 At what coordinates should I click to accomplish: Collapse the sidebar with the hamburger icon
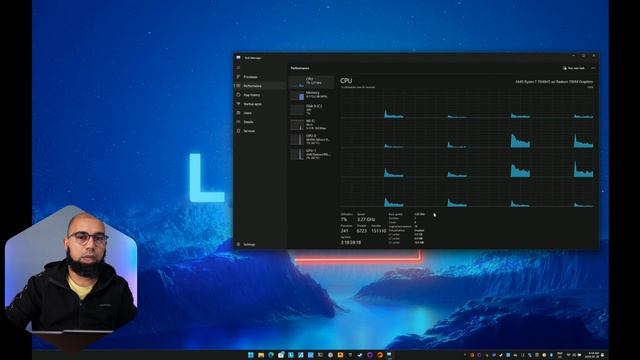(x=238, y=68)
